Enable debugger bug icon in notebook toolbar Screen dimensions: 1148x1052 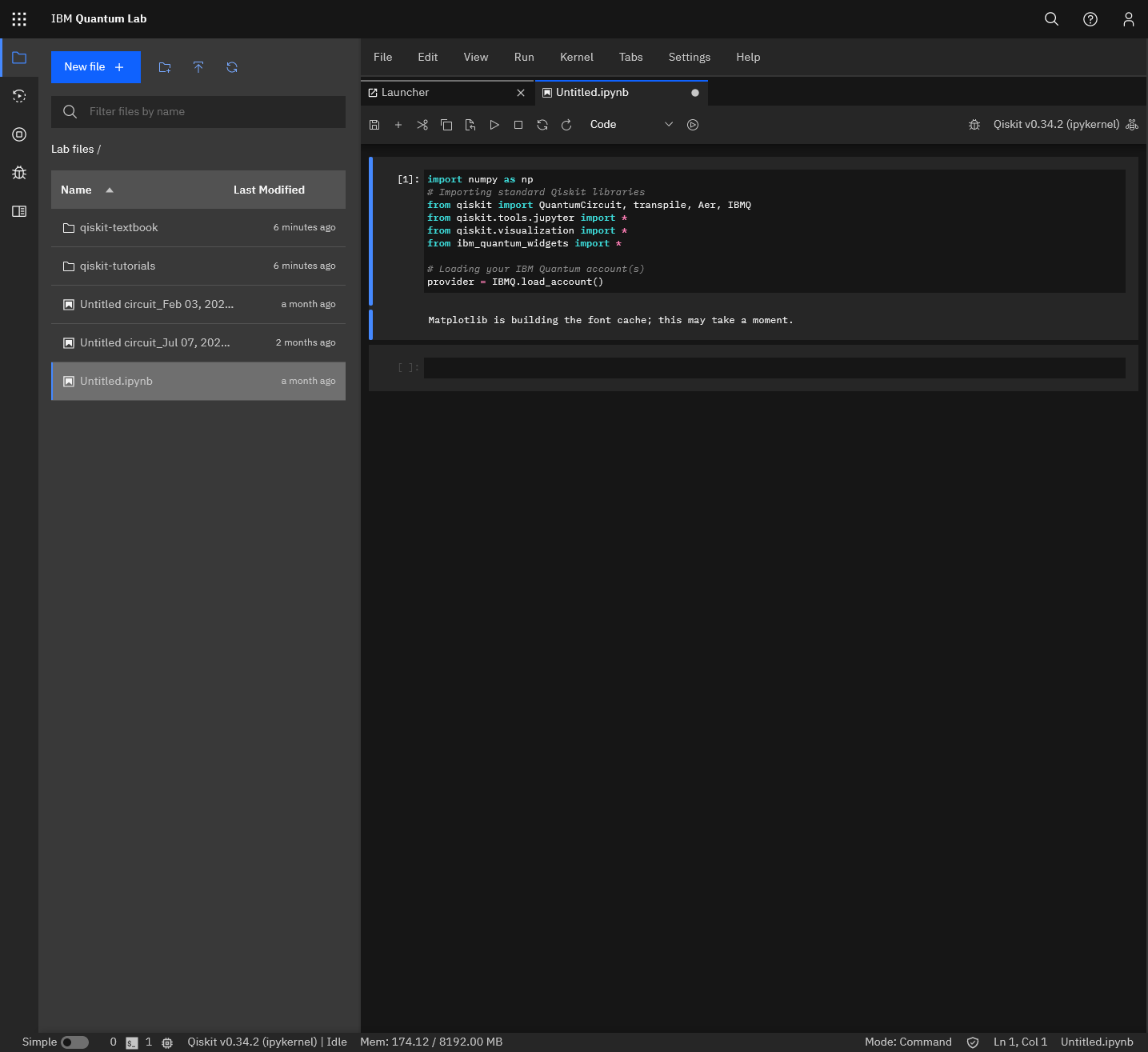974,125
